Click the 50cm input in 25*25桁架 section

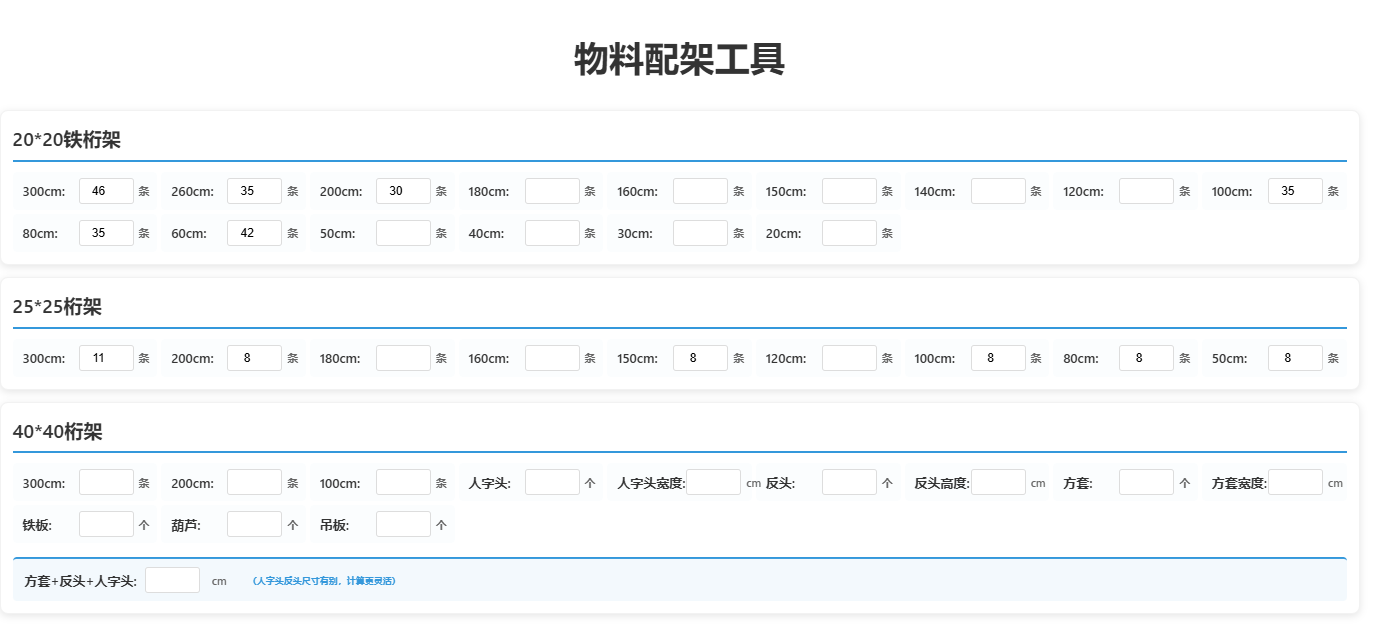point(1294,358)
